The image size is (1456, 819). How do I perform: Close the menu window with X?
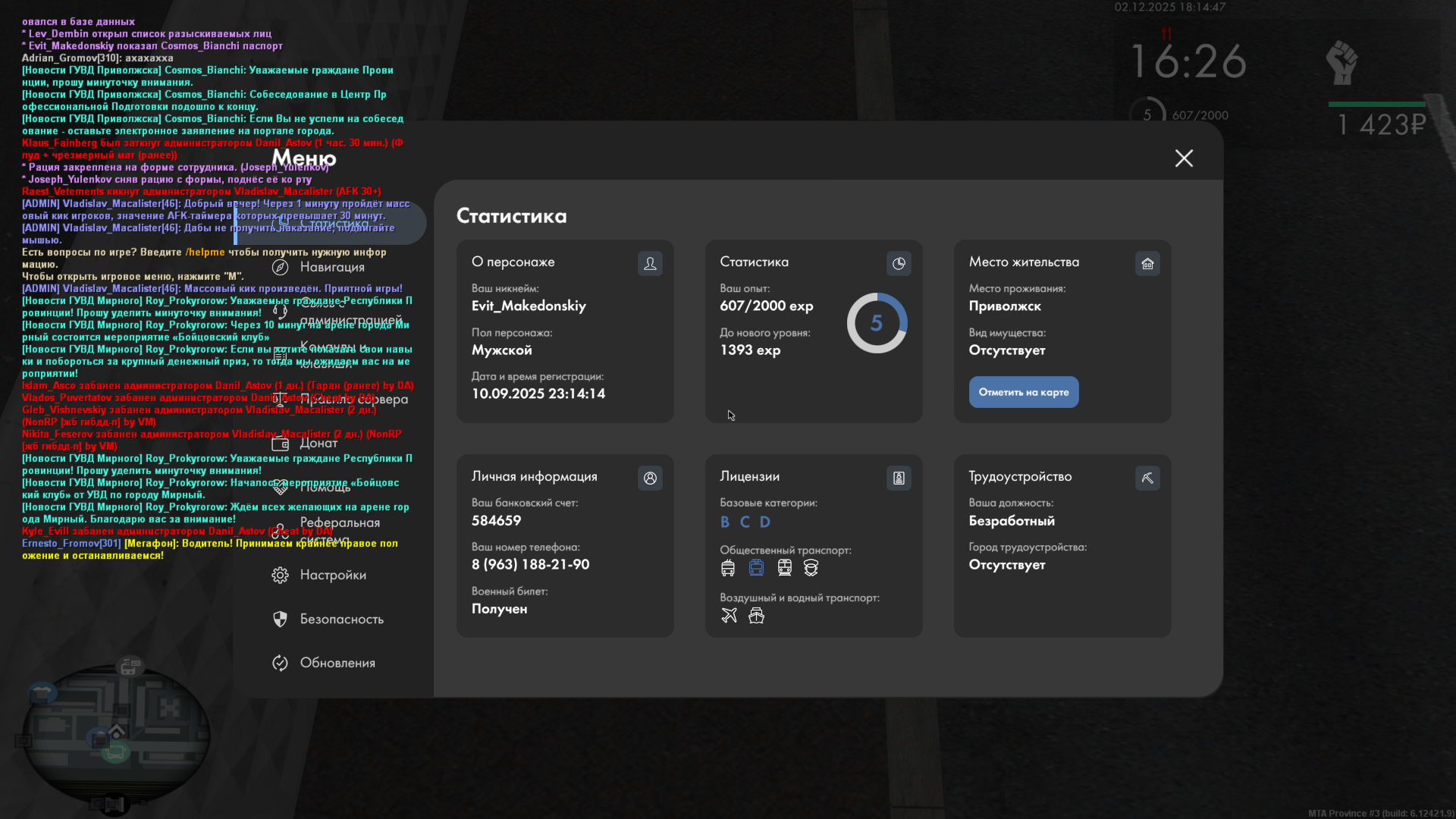1184,158
